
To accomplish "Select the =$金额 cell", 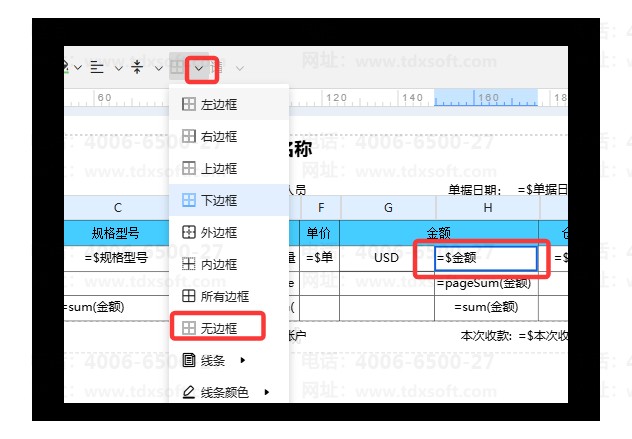I will click(x=486, y=258).
